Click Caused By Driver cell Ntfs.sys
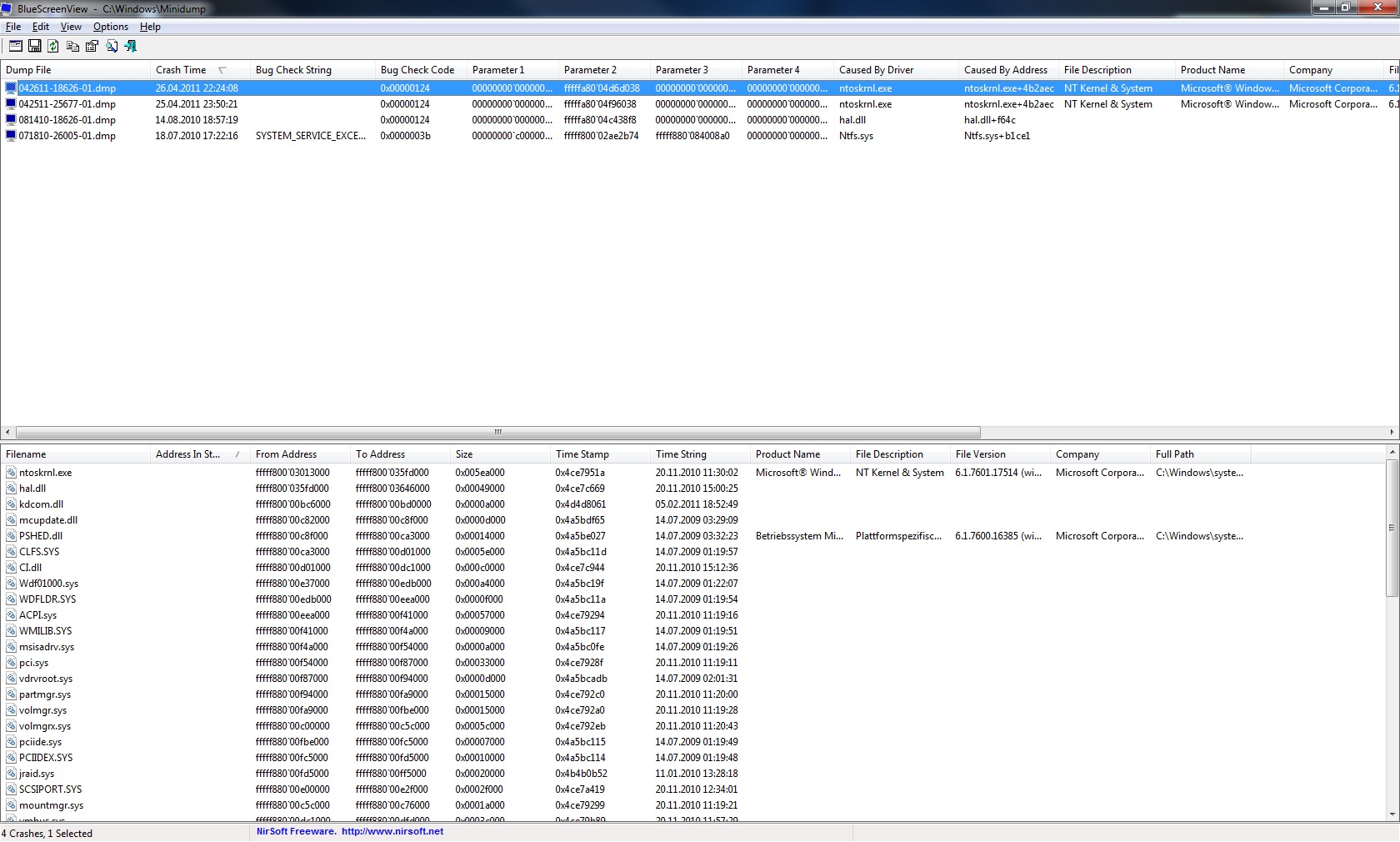 (x=857, y=136)
